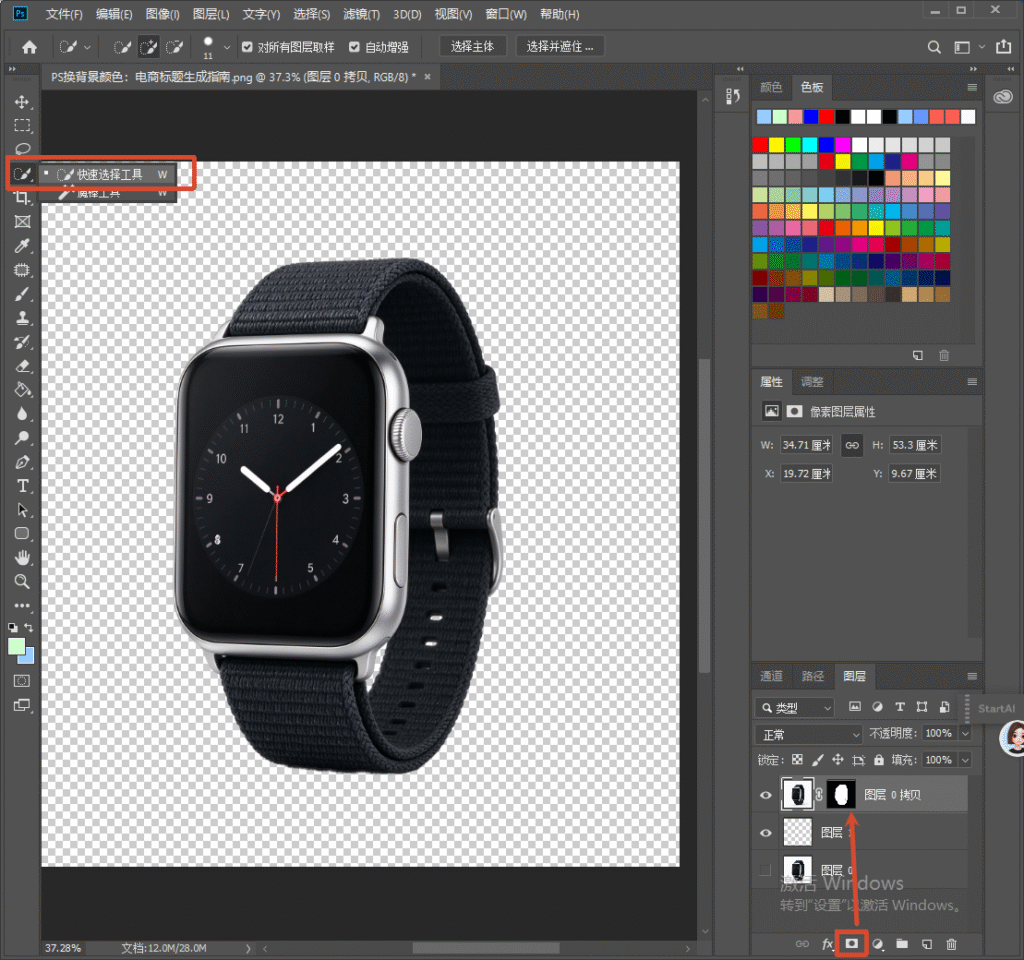Open the 填充 fill dropdown arrow
Screen dimensions: 1024x960
point(965,760)
